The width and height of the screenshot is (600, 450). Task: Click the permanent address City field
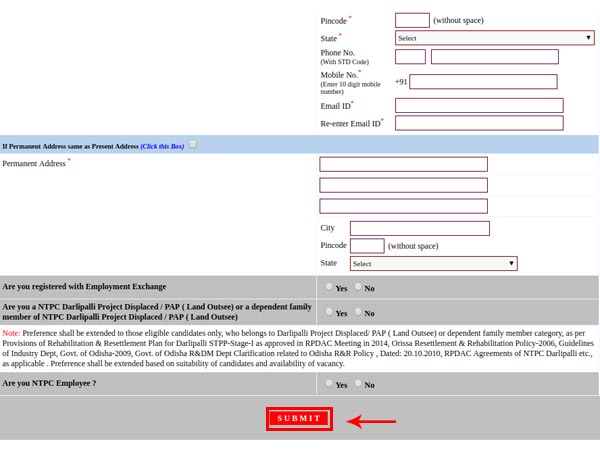pos(420,228)
